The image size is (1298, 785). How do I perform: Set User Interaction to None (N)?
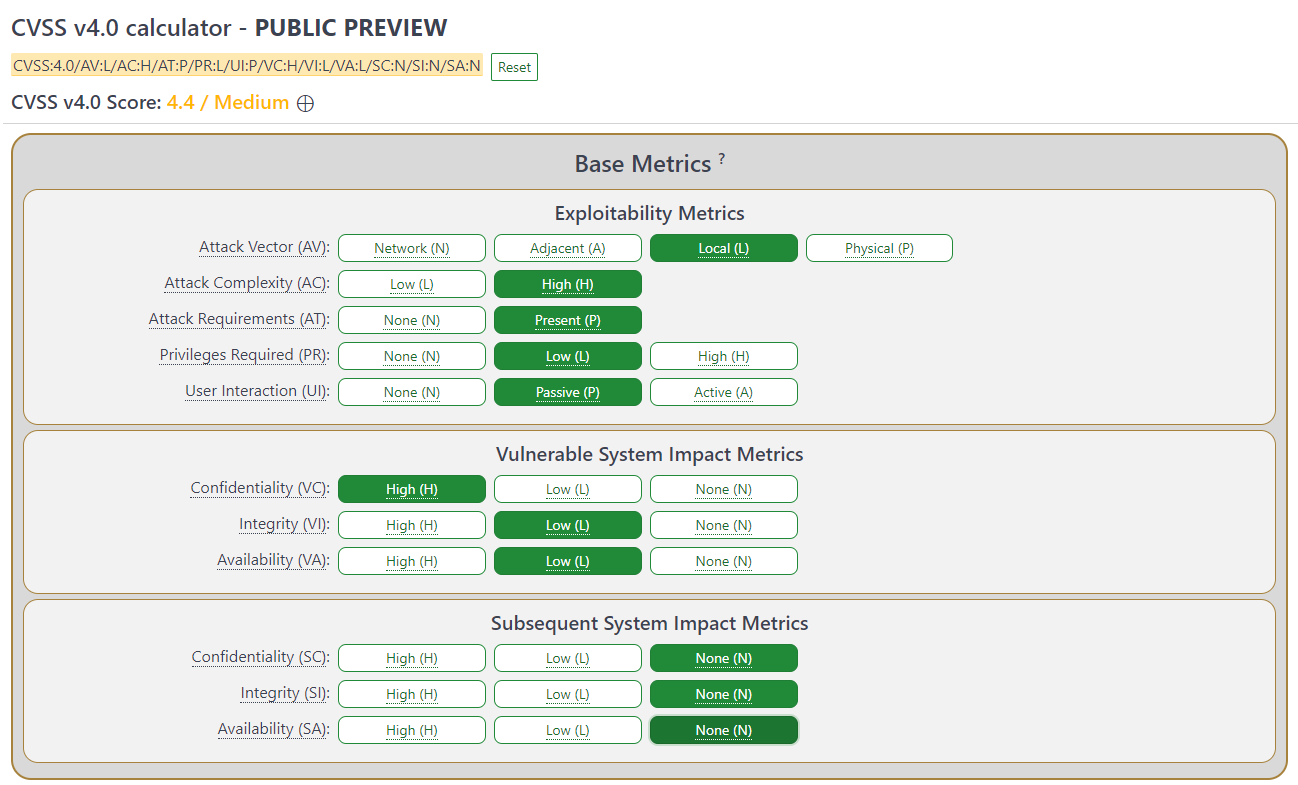pyautogui.click(x=412, y=392)
